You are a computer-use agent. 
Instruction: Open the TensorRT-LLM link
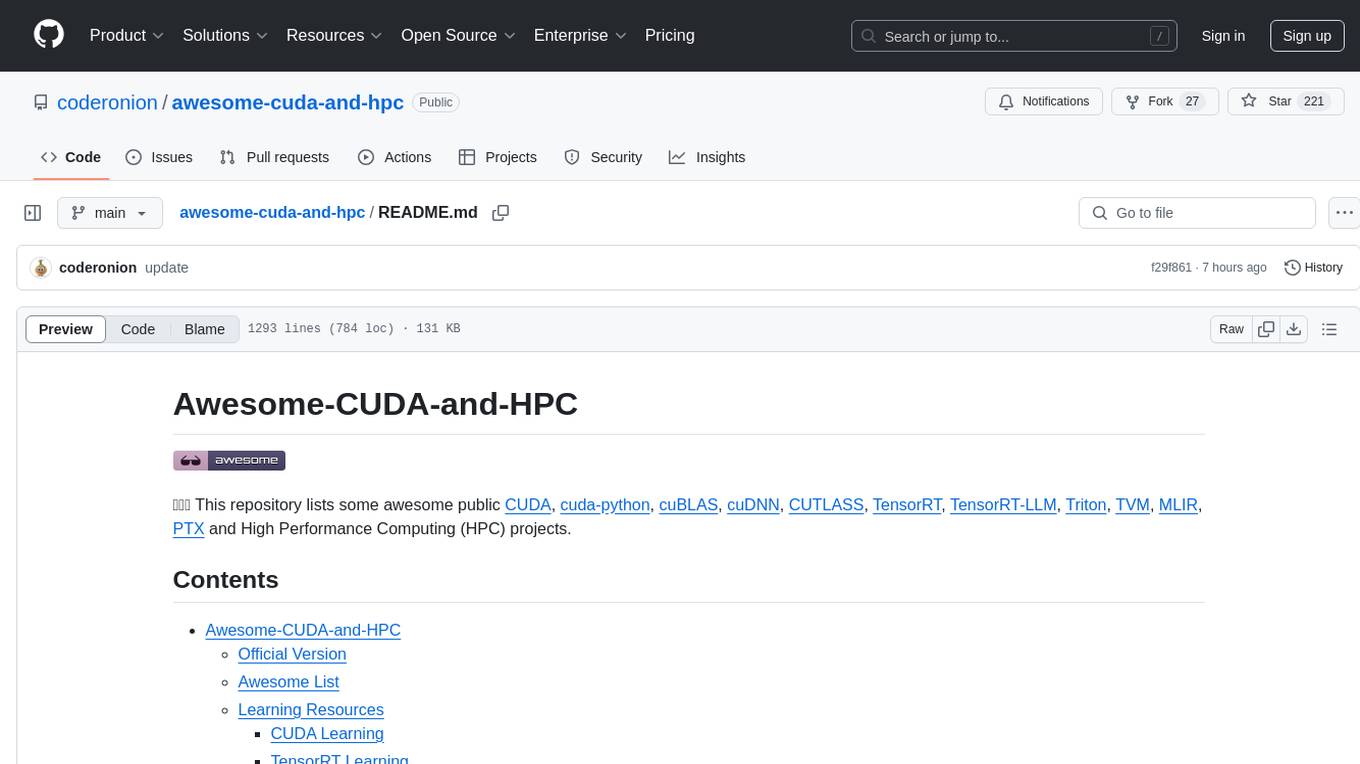coord(1003,505)
